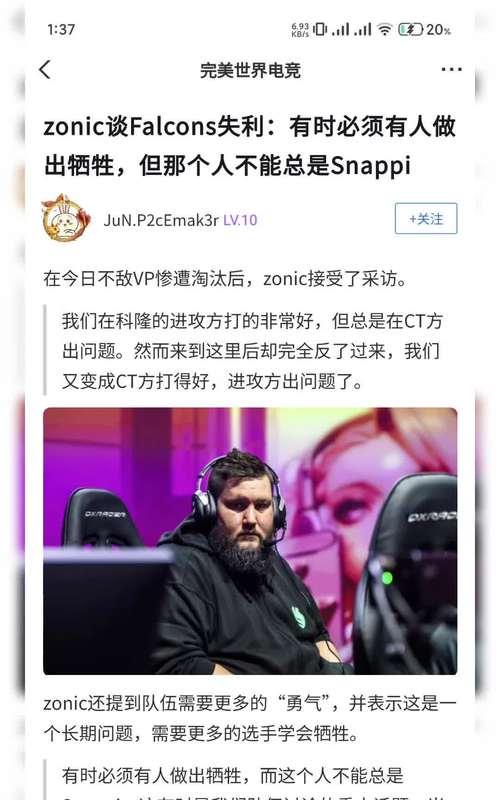Tap the paragraph mentioning 勇气
500x800 pixels.
[x=249, y=718]
